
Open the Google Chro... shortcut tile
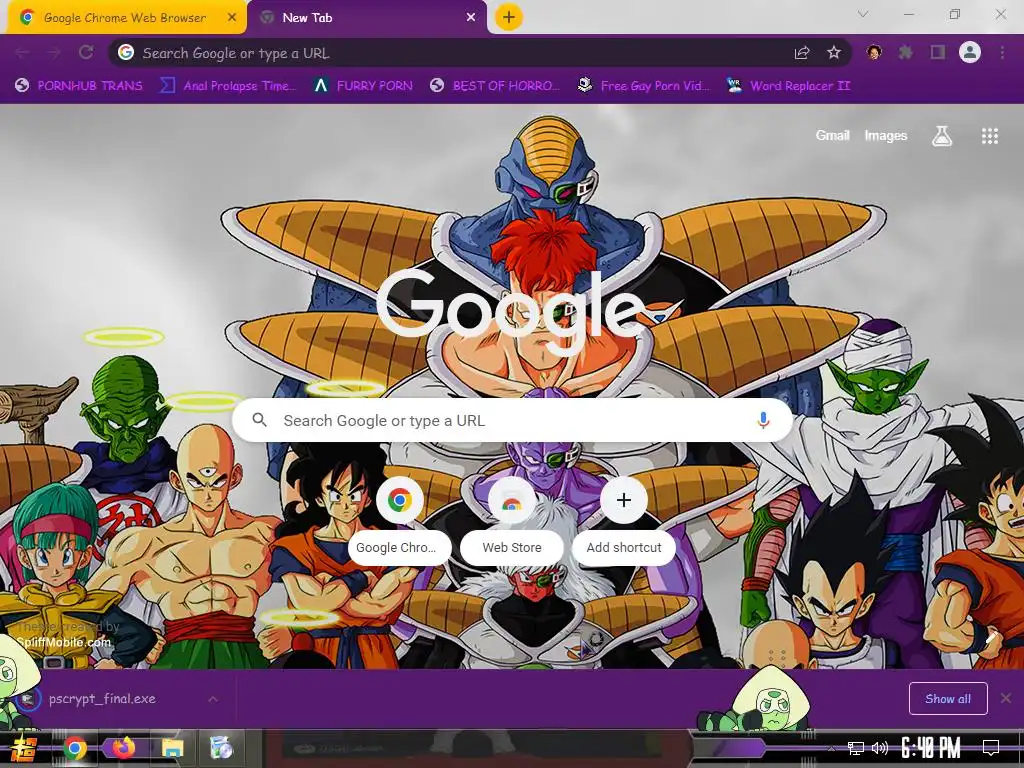(400, 522)
